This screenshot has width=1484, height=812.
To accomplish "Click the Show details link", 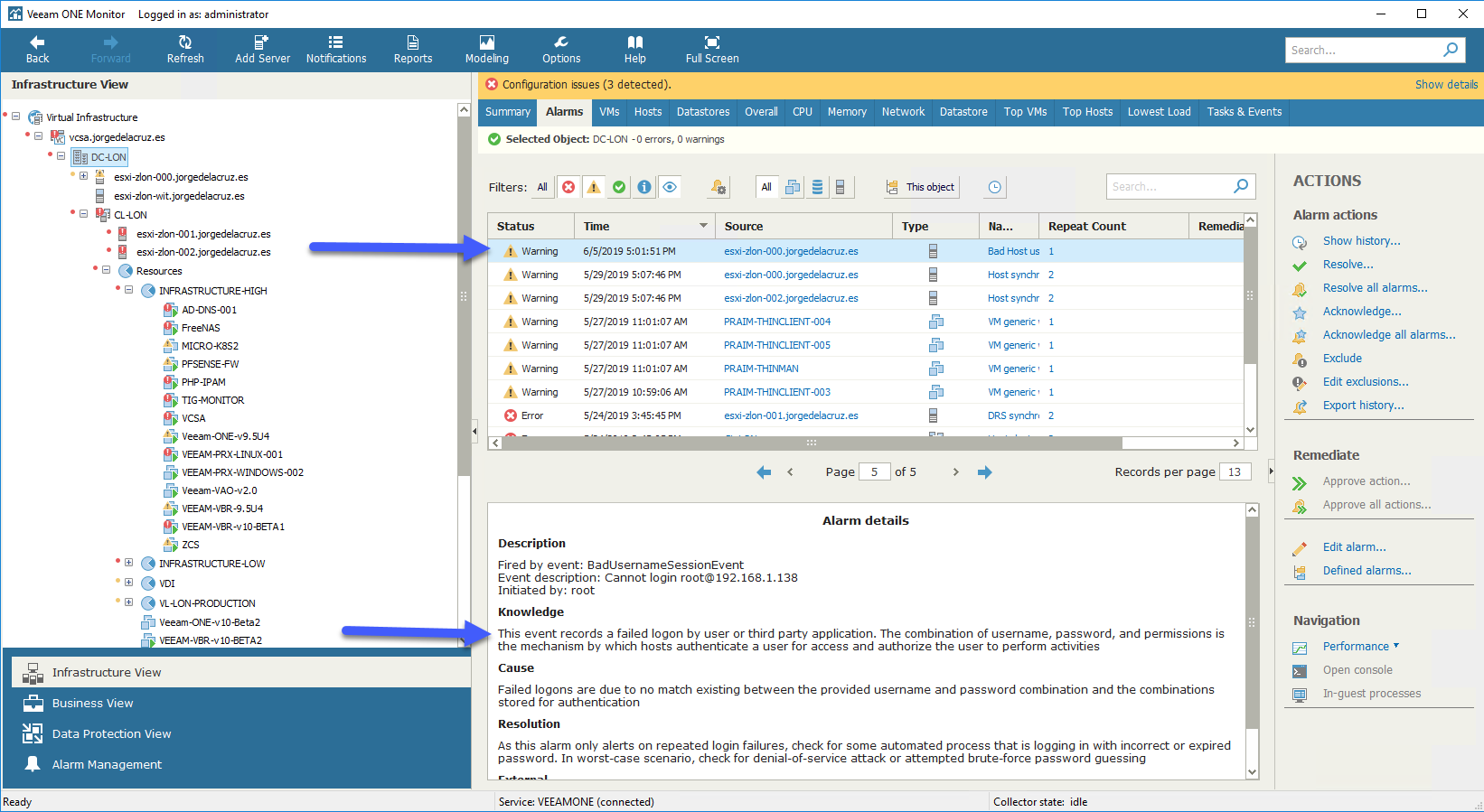I will 1446,84.
